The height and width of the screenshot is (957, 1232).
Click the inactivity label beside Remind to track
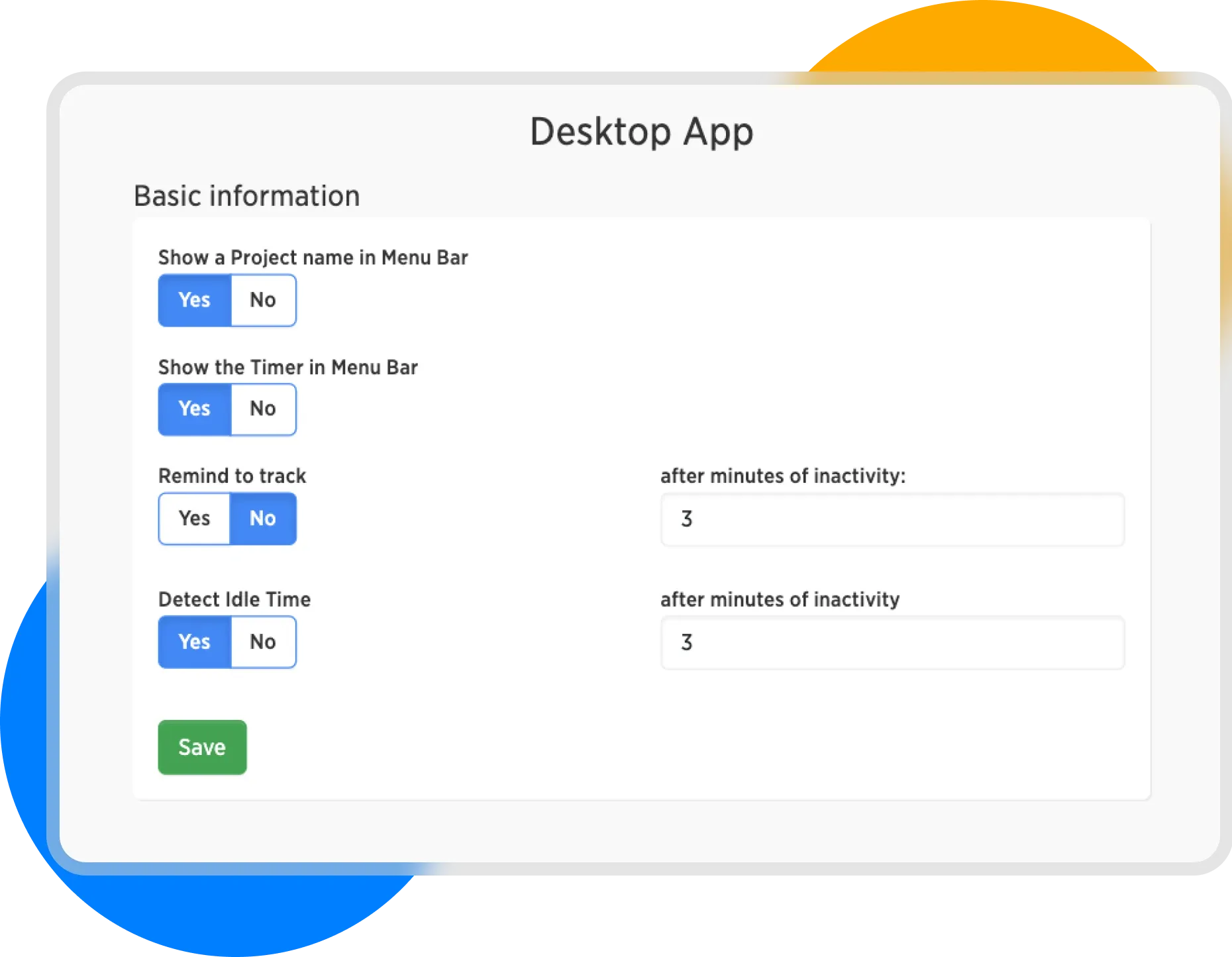(x=782, y=476)
